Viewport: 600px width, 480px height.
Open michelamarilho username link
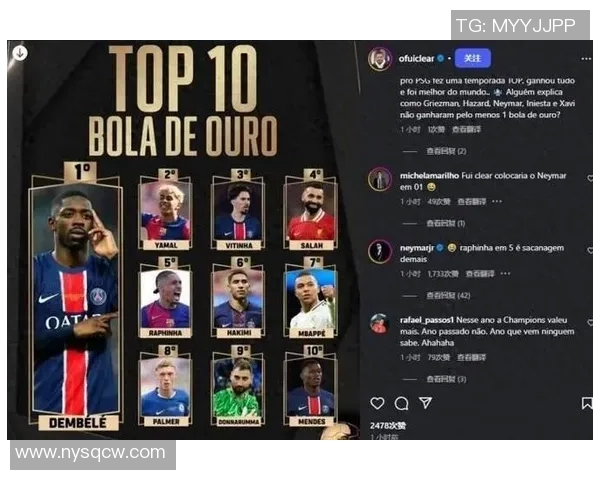(429, 176)
